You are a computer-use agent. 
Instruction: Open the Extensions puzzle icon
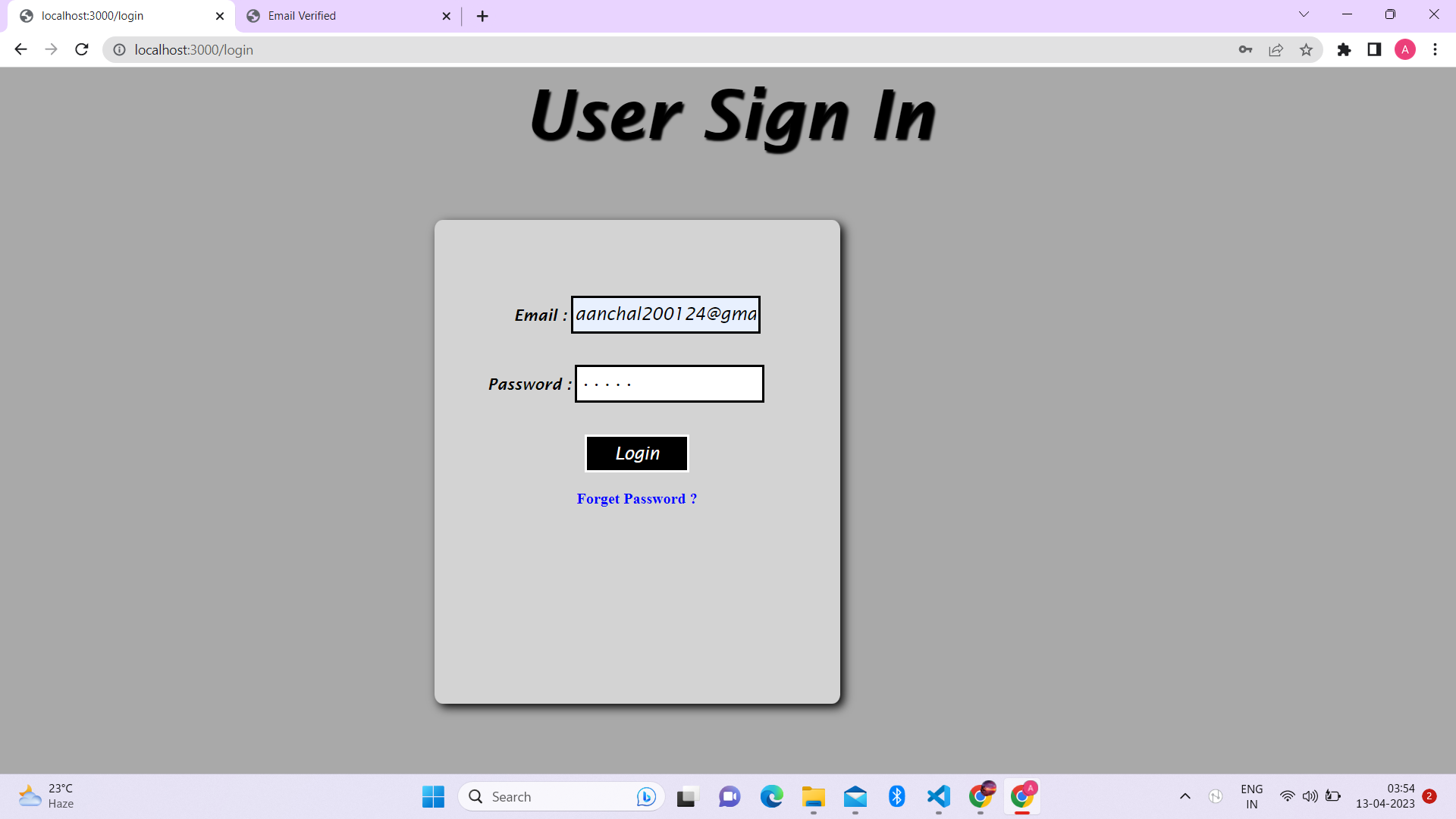[x=1344, y=49]
